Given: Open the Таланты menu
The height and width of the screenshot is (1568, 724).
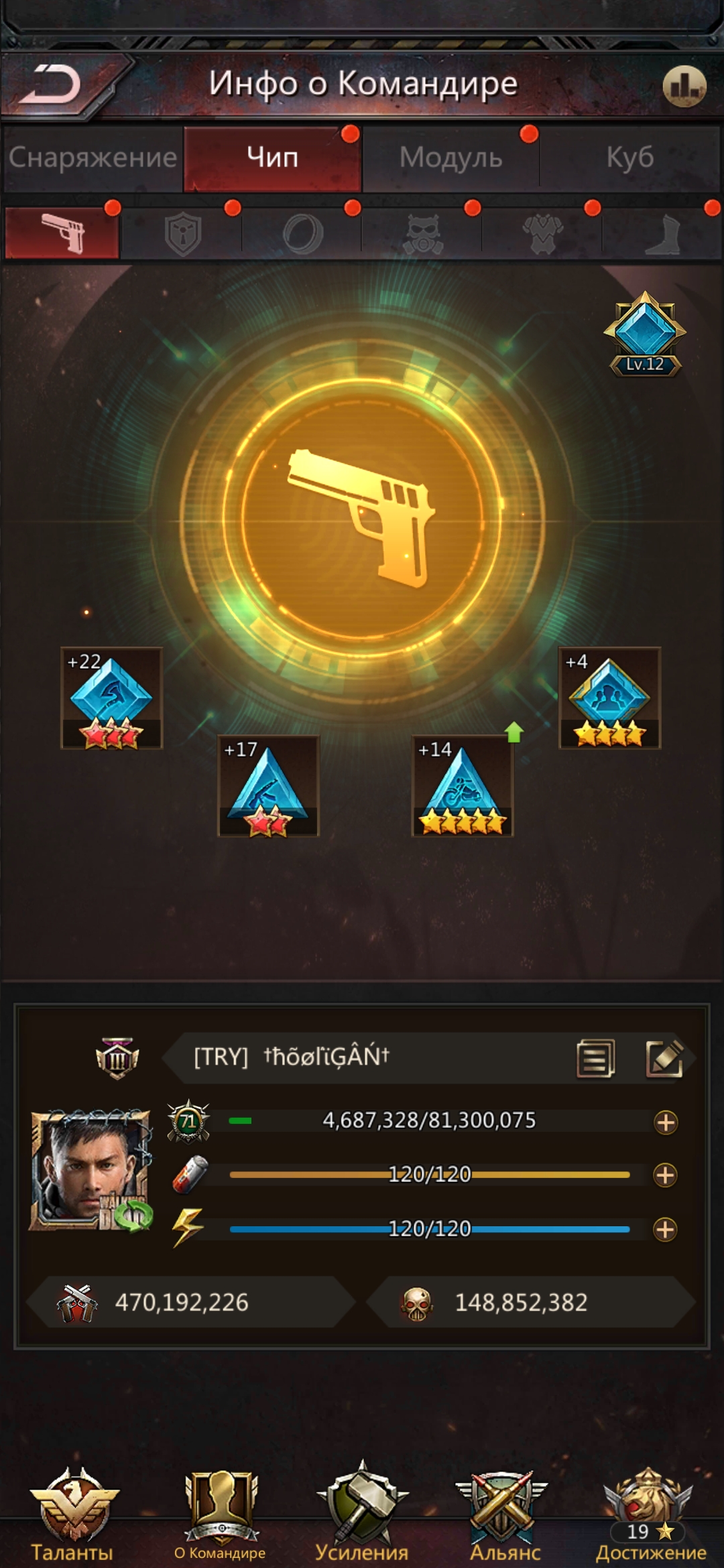Looking at the screenshot, I should (x=73, y=1516).
